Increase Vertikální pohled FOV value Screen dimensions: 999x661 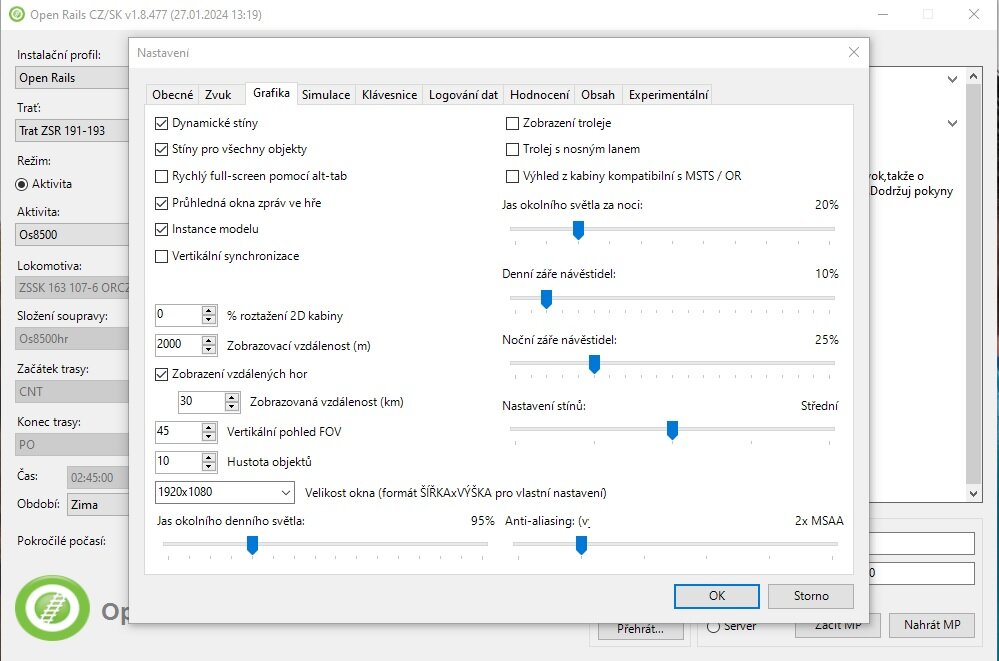pyautogui.click(x=209, y=428)
